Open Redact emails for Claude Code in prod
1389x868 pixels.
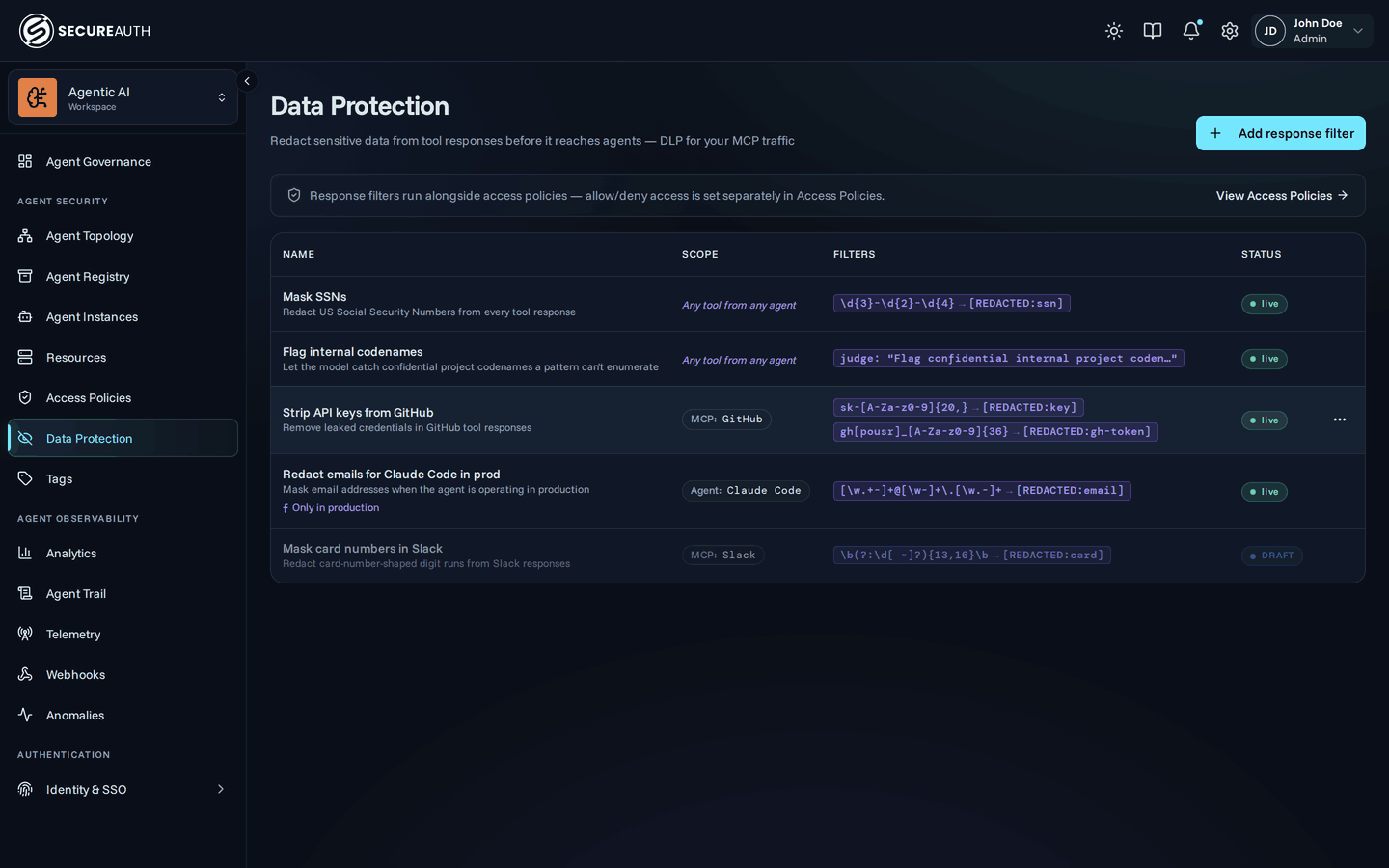coord(818,491)
